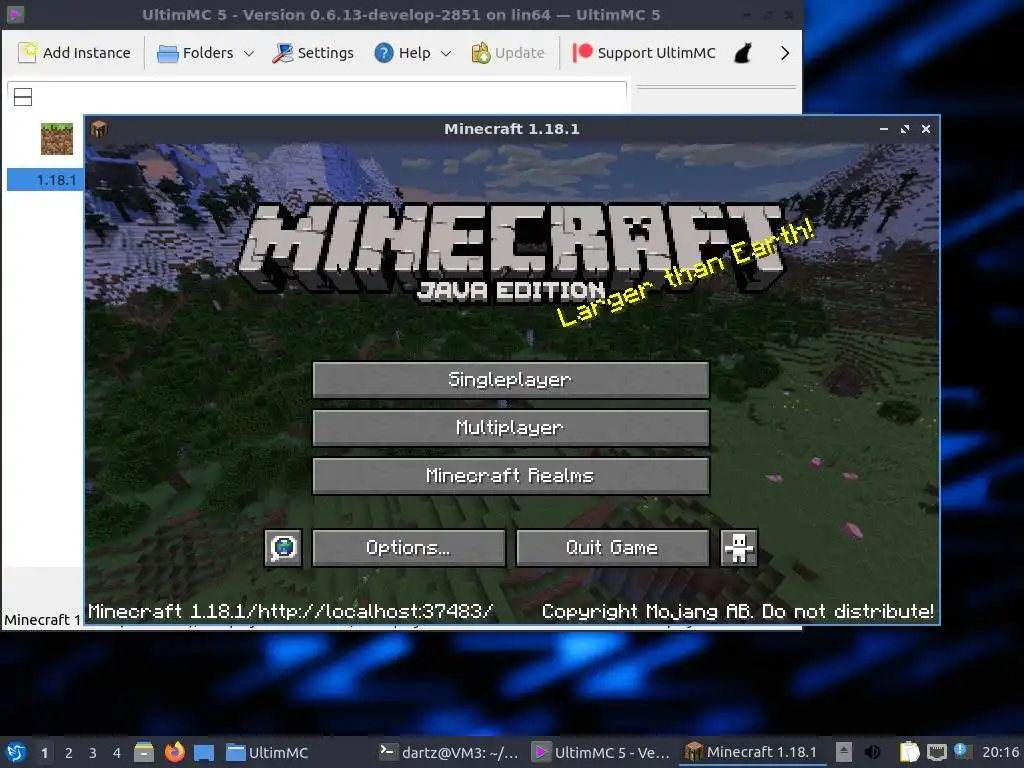Open UltimMC Settings
Image resolution: width=1024 pixels, height=768 pixels.
pyautogui.click(x=313, y=53)
